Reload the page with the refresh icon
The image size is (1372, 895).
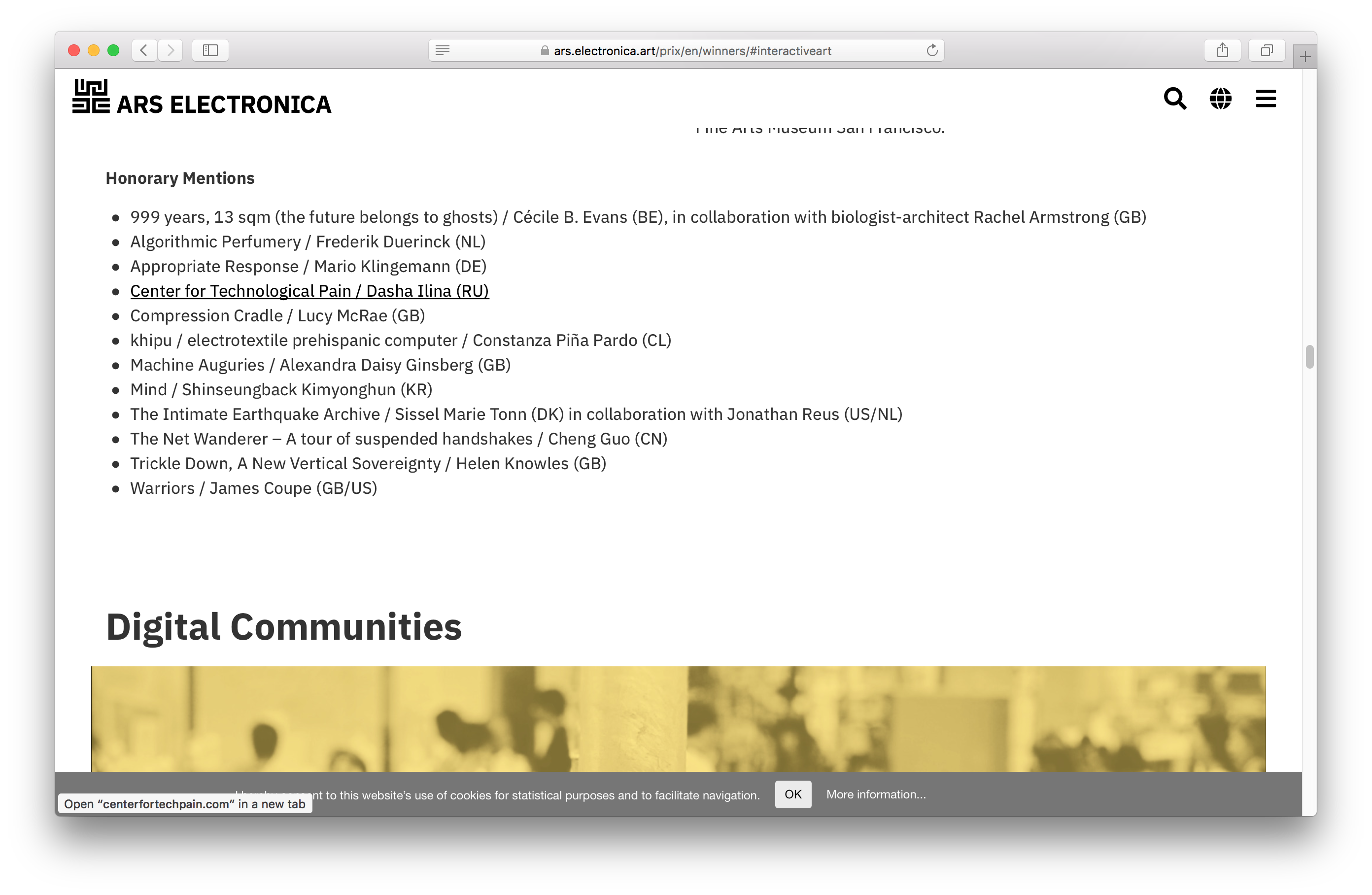click(x=931, y=51)
